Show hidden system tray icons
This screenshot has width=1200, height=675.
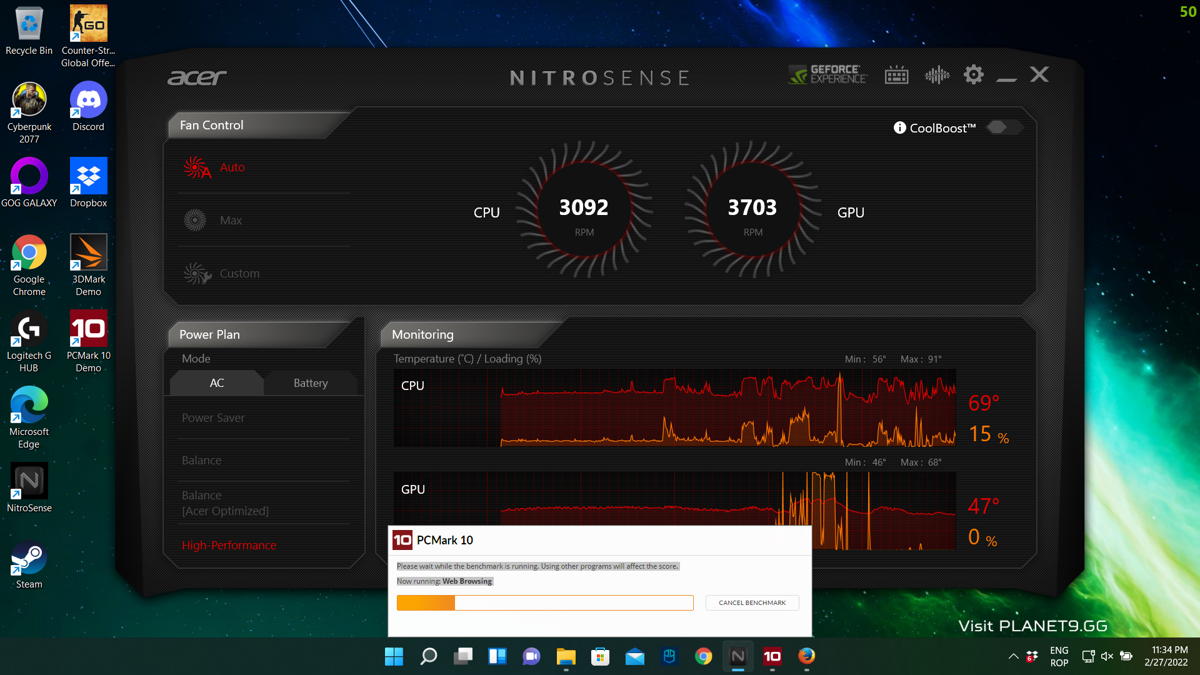[x=1013, y=657]
